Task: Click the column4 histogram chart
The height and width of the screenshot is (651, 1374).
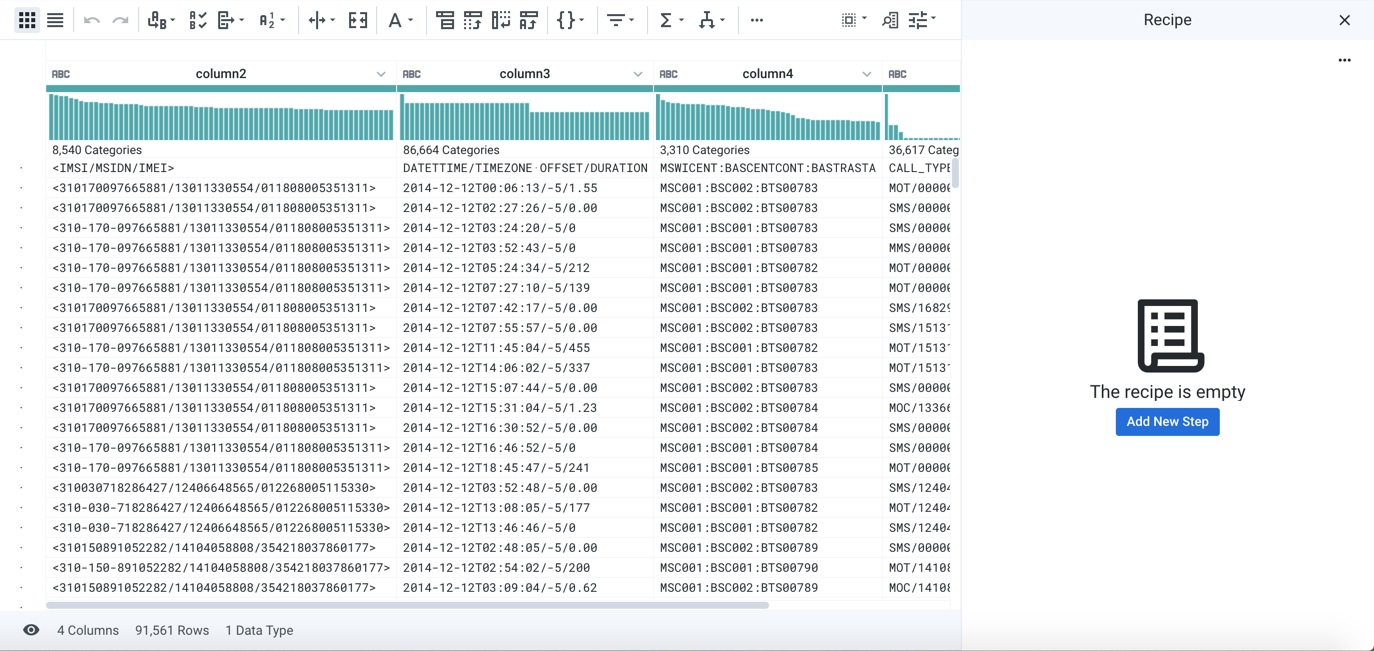Action: click(769, 117)
